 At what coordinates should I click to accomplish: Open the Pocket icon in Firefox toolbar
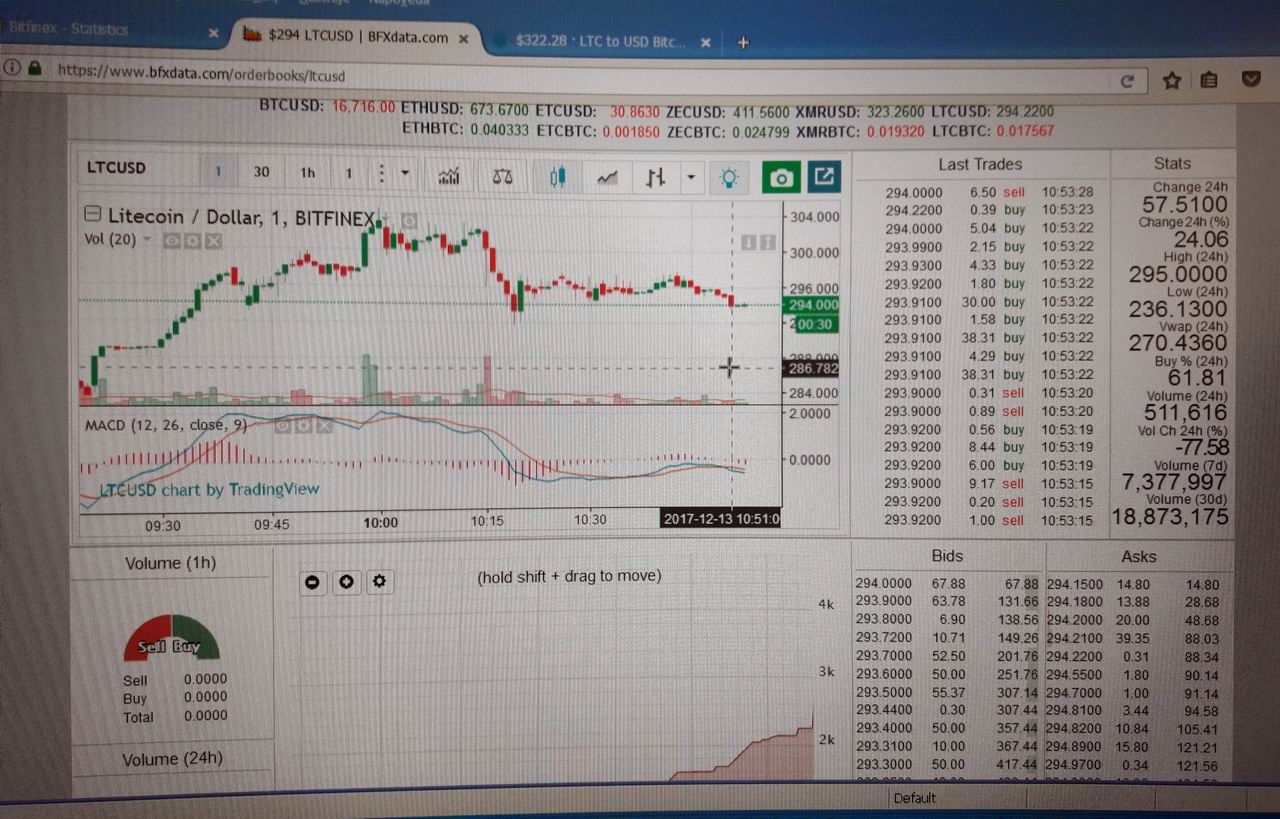[1250, 79]
